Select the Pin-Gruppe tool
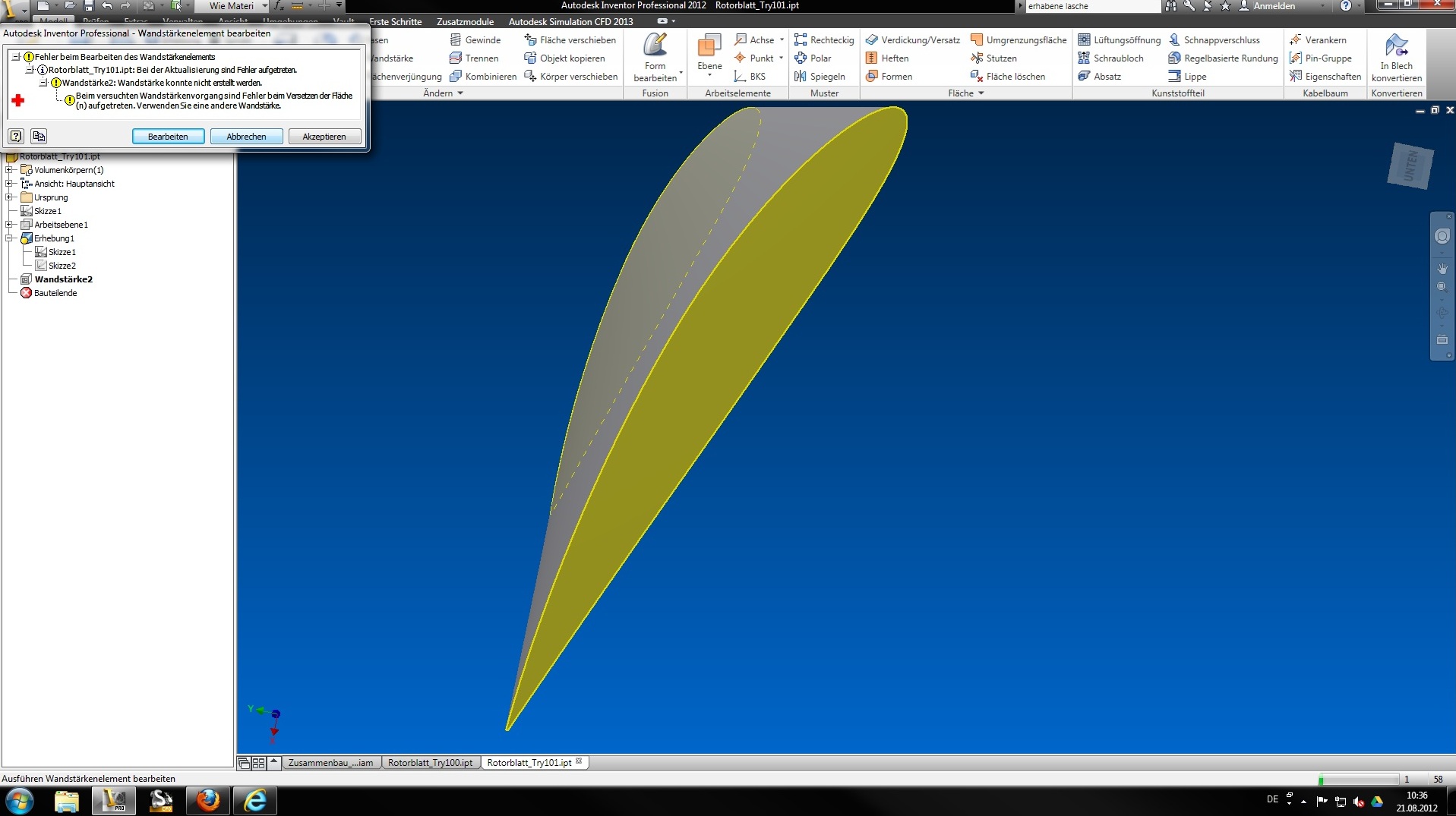 pos(1321,58)
